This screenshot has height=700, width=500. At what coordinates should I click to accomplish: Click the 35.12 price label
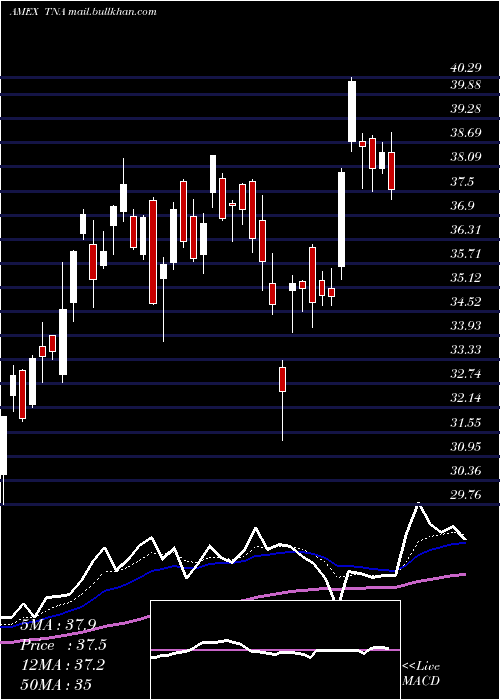[x=466, y=278]
